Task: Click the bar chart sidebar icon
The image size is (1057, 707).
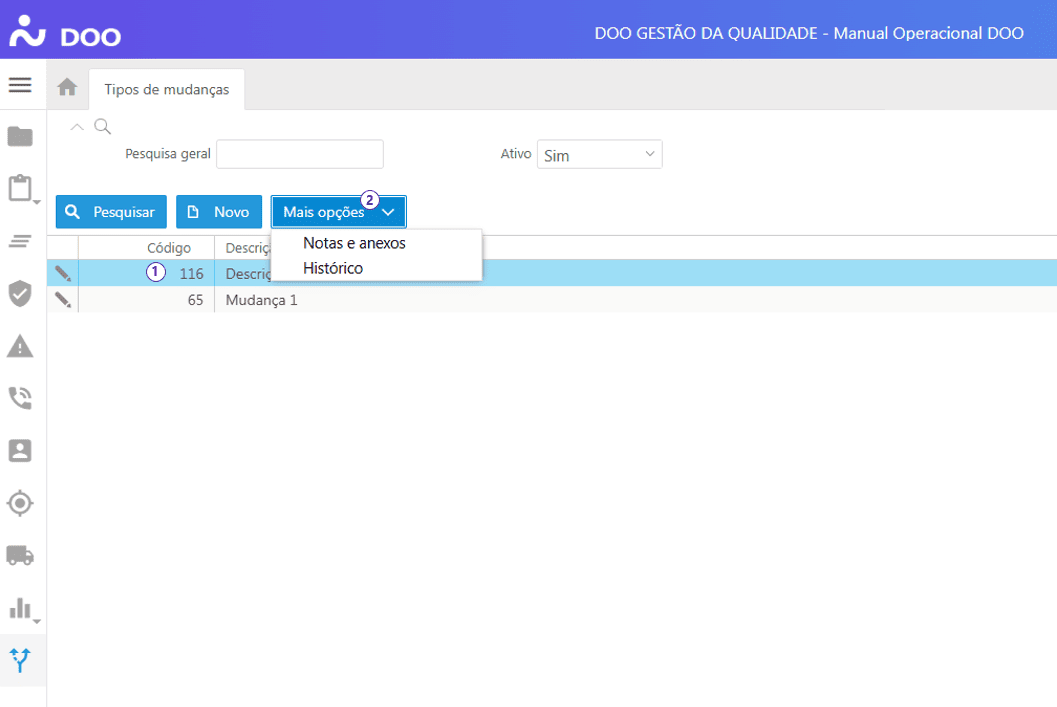Action: click(x=20, y=608)
